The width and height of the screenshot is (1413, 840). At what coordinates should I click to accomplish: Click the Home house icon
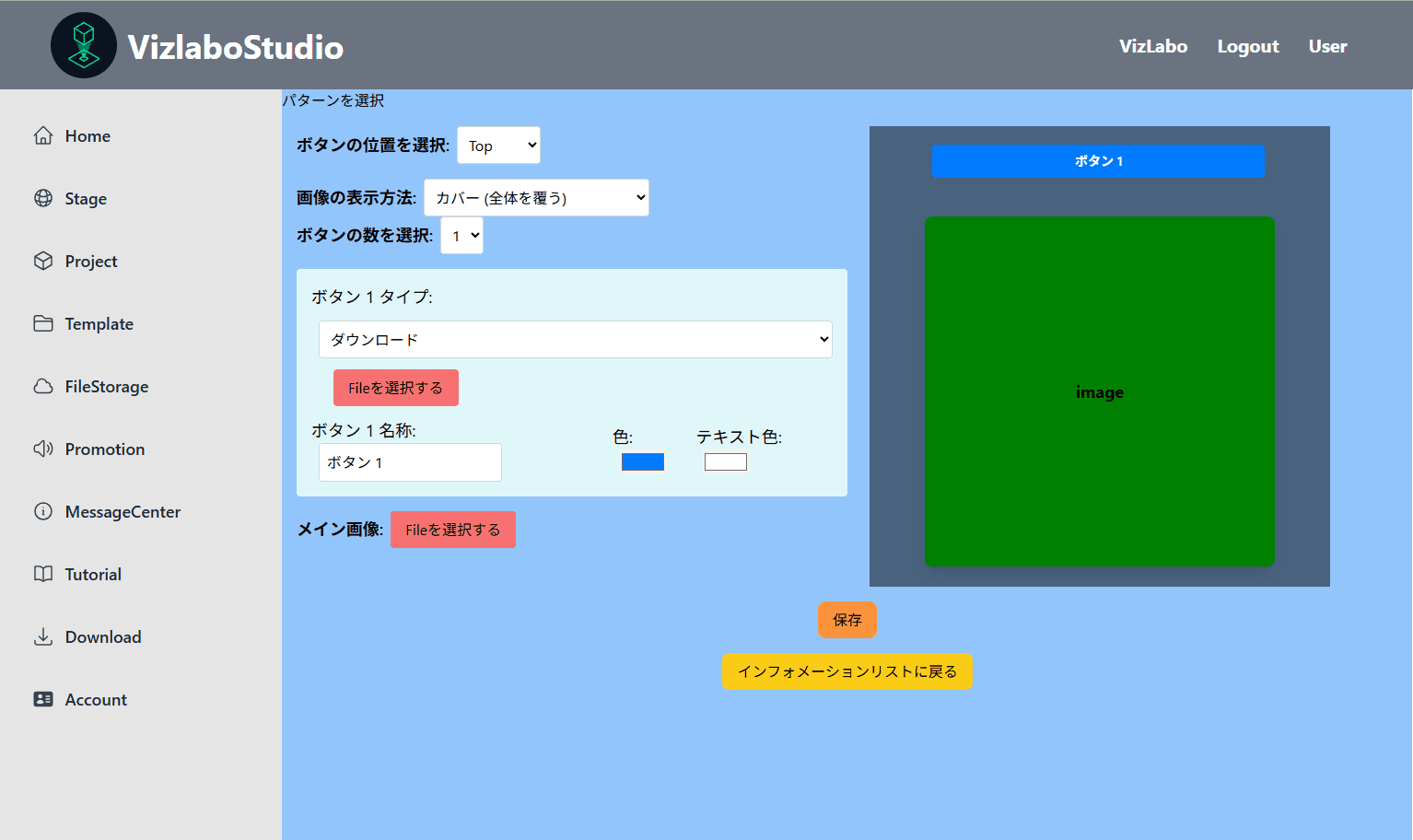tap(43, 136)
